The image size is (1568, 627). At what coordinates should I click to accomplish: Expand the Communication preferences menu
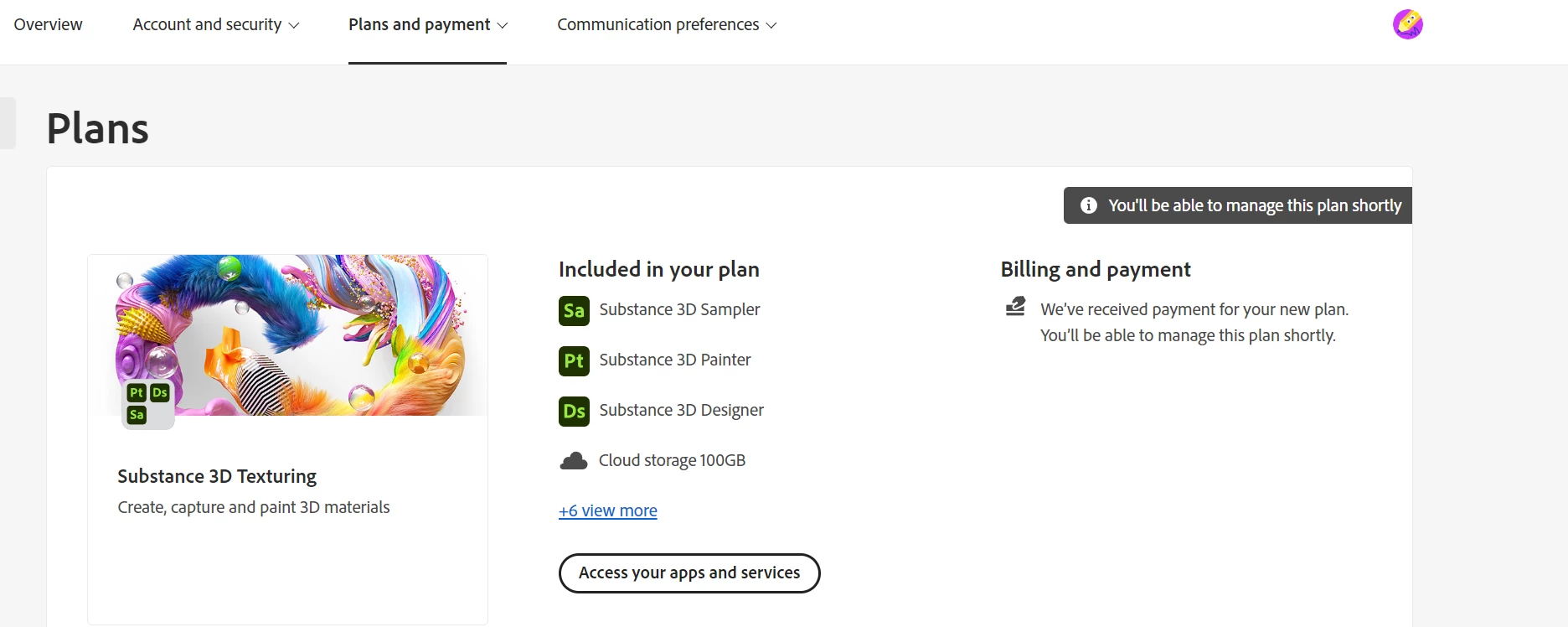point(667,24)
